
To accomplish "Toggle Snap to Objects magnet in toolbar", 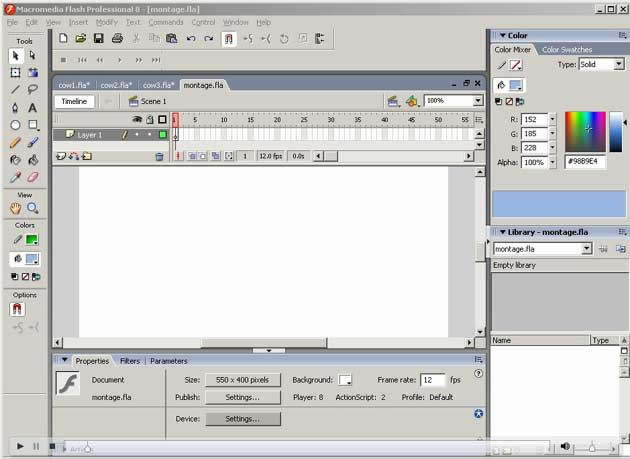I will [x=229, y=39].
